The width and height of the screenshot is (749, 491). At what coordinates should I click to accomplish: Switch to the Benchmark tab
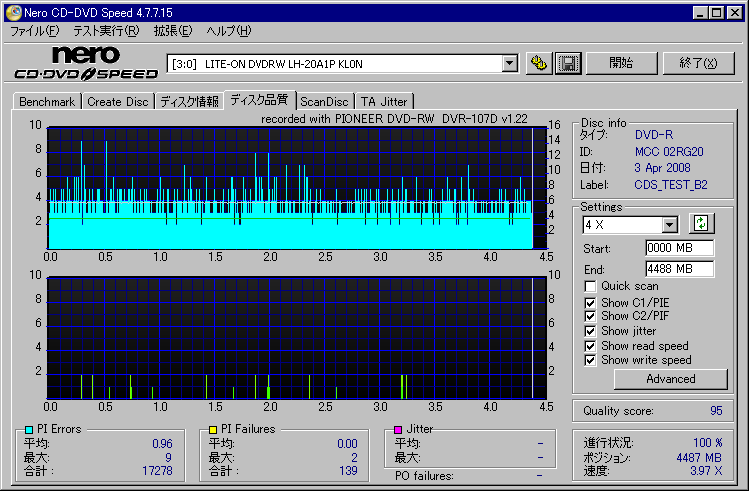[47, 102]
